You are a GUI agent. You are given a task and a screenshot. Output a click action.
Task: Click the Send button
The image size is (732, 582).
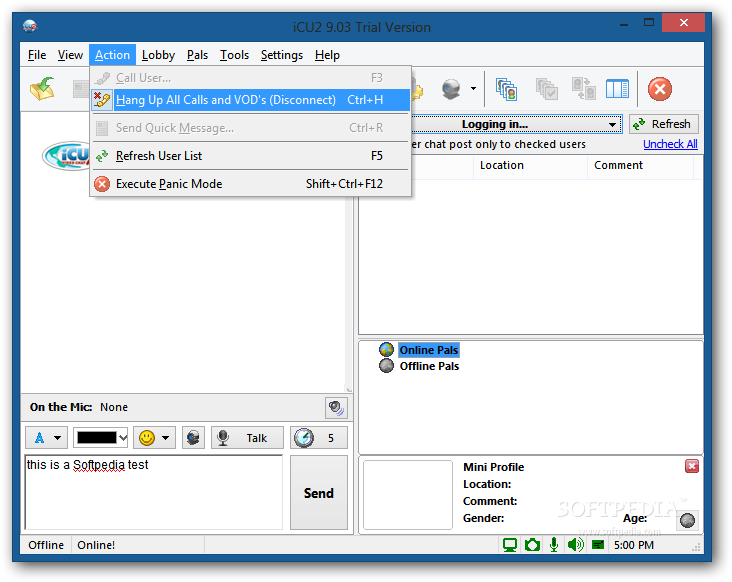tap(319, 493)
